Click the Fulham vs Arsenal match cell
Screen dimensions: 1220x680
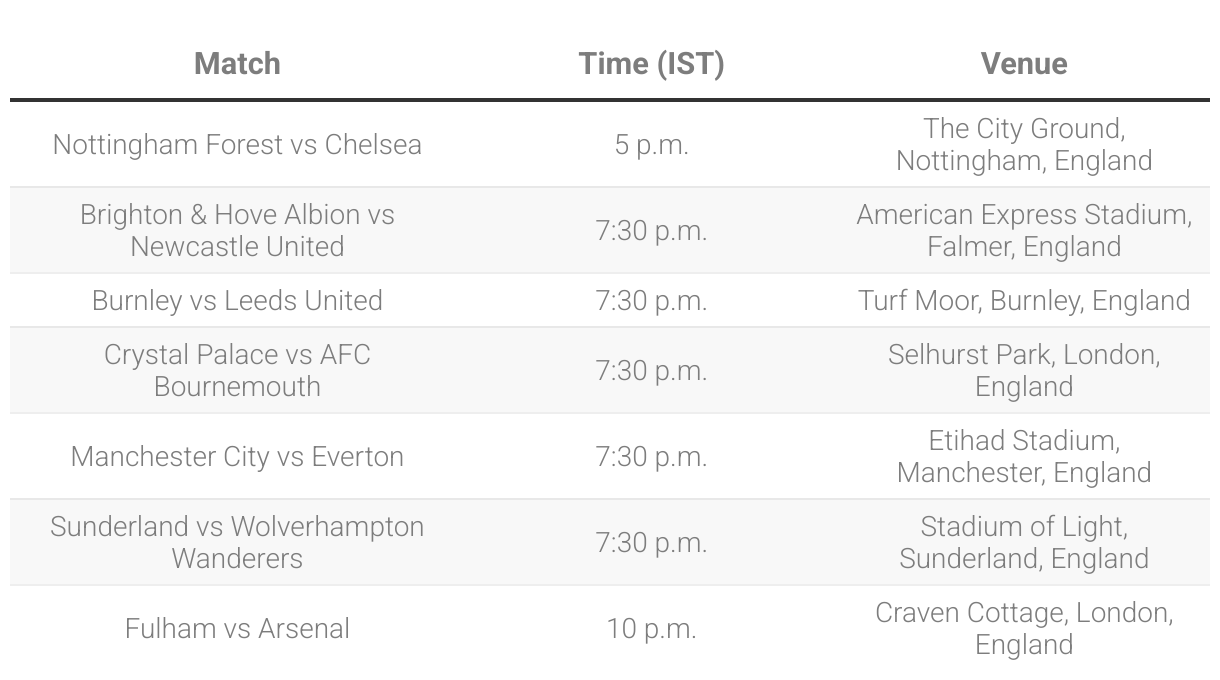(x=237, y=628)
